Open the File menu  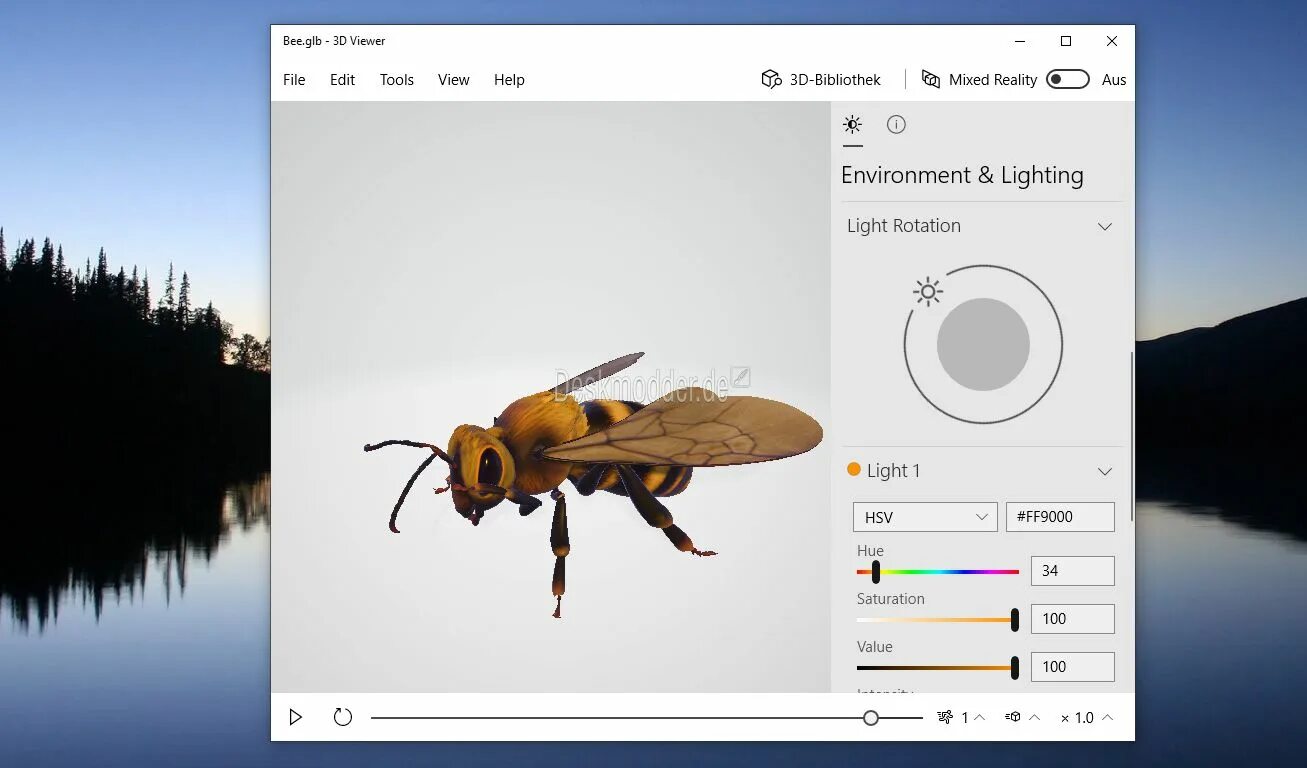pos(294,80)
